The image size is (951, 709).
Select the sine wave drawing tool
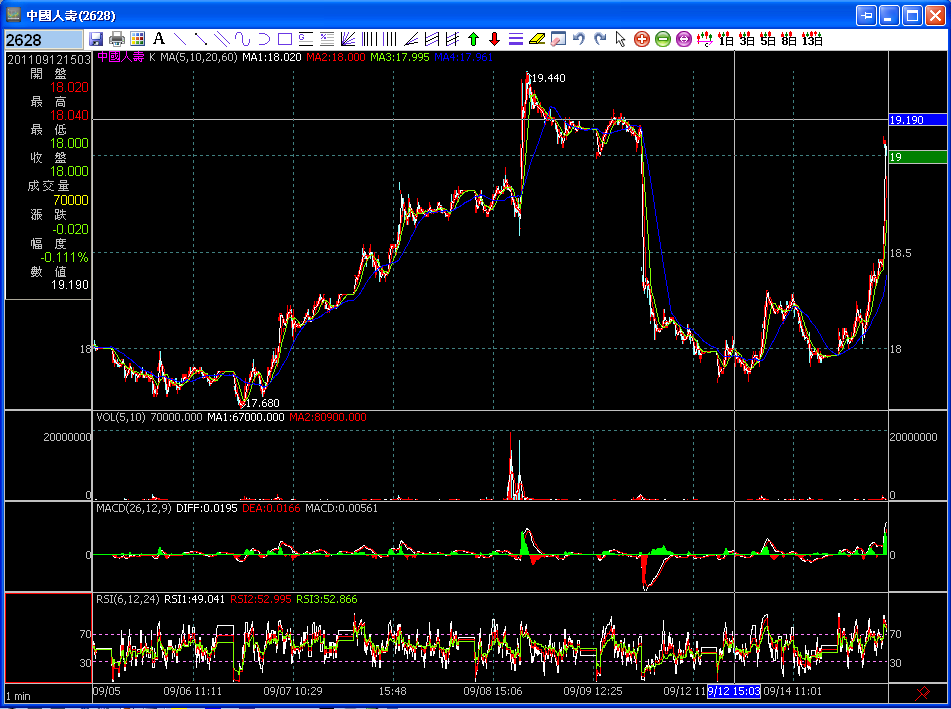pyautogui.click(x=242, y=39)
